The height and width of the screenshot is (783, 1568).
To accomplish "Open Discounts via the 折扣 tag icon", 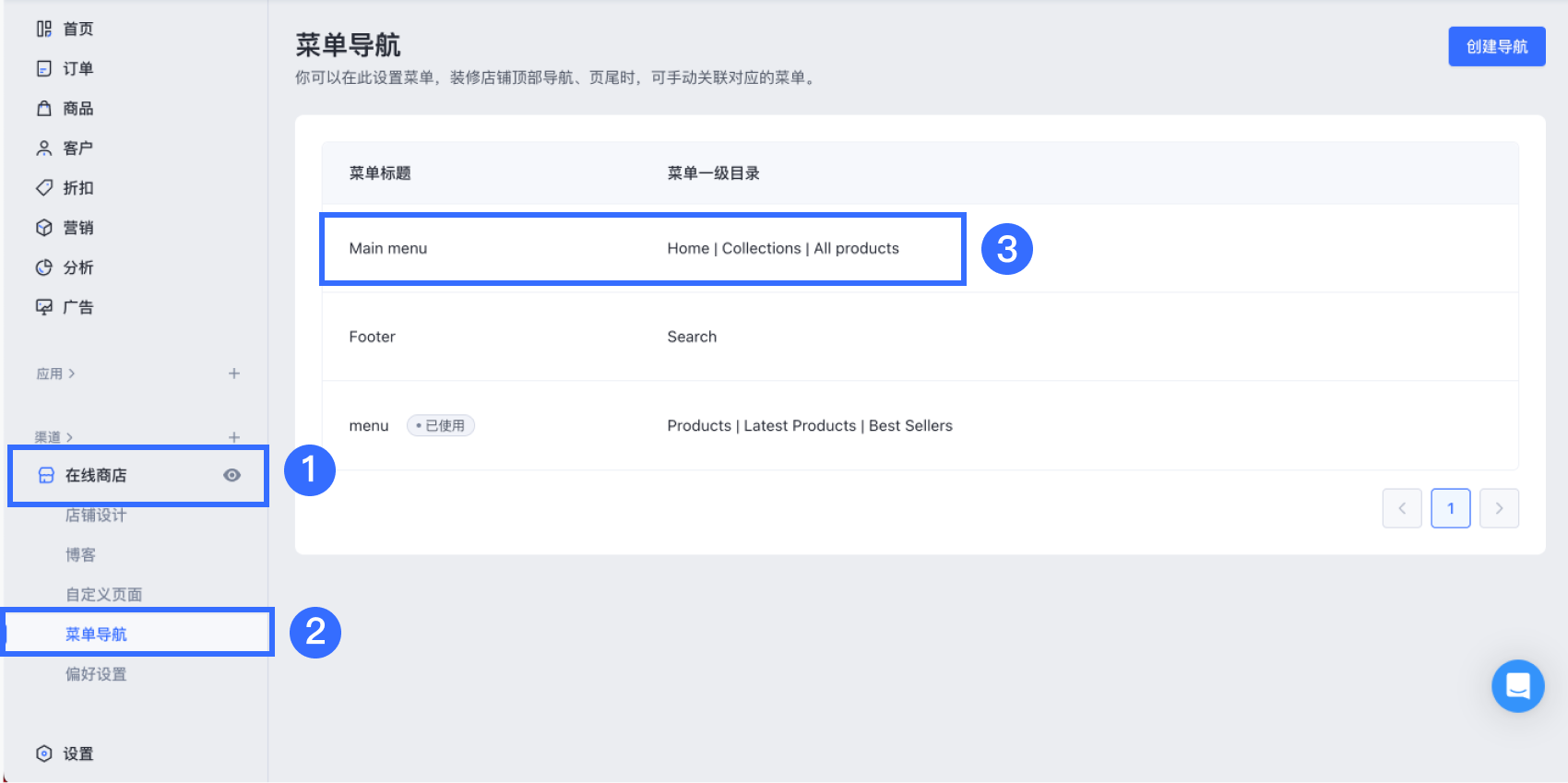I will click(44, 188).
